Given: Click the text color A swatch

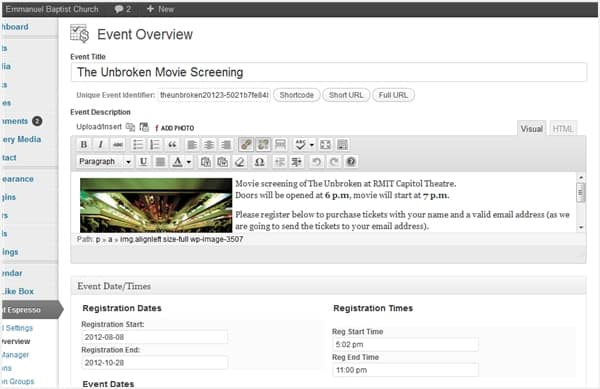Looking at the screenshot, I should (x=178, y=162).
